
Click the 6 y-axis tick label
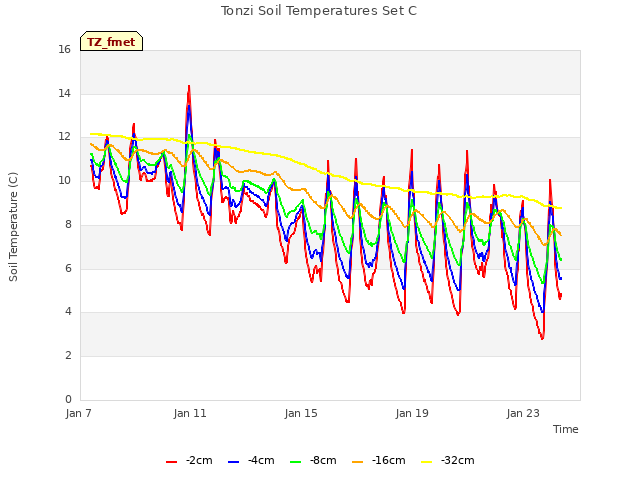pos(68,268)
